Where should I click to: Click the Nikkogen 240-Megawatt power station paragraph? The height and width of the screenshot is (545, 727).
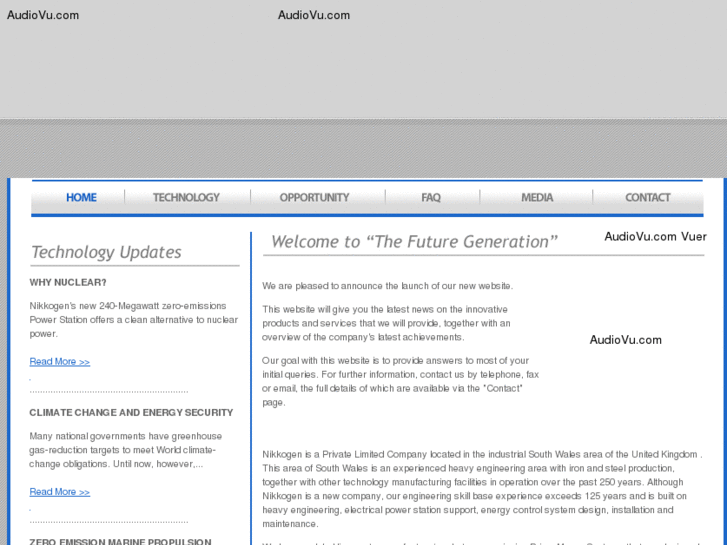click(134, 320)
